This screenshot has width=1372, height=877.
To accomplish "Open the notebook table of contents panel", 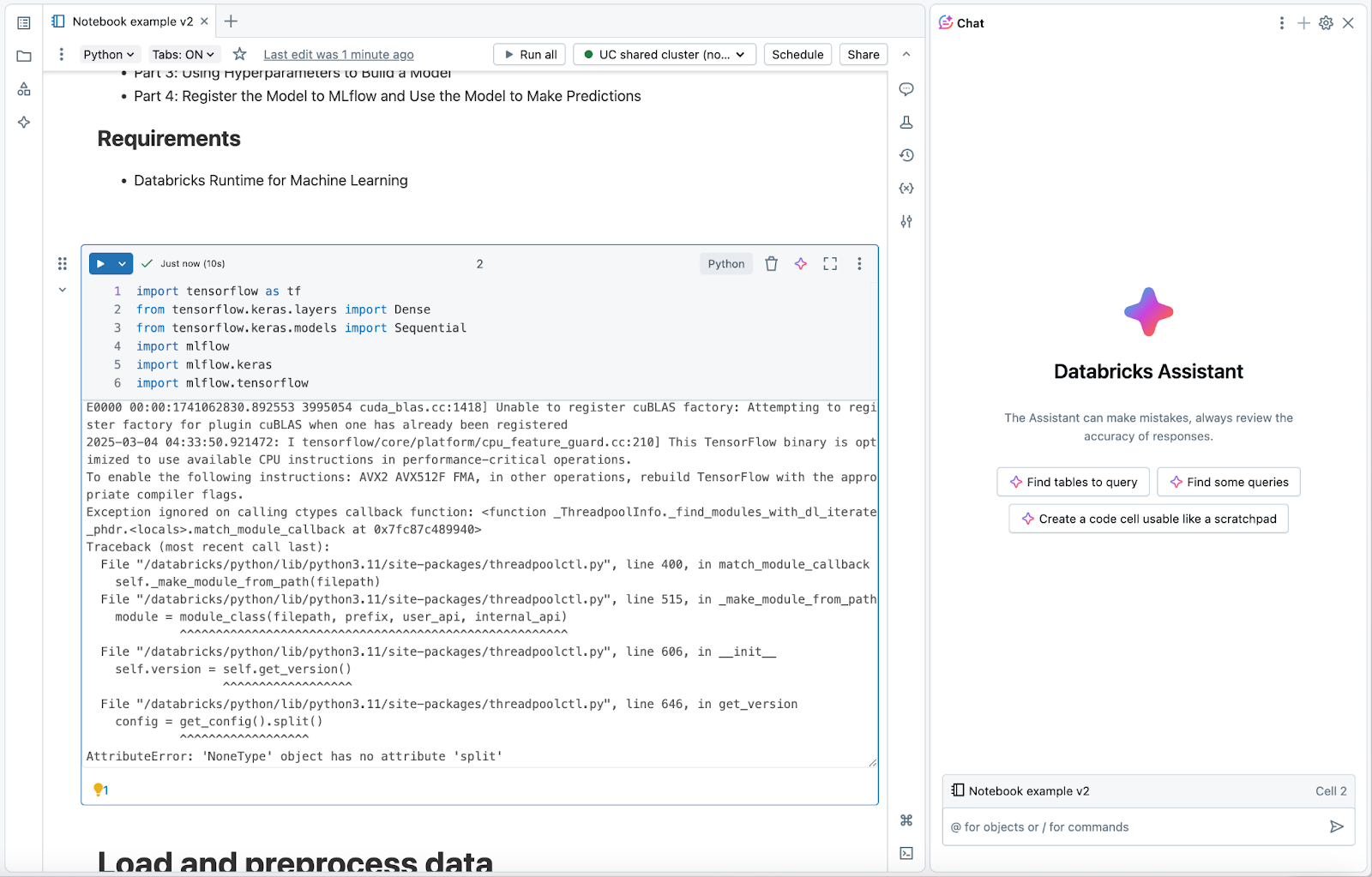I will [x=23, y=23].
